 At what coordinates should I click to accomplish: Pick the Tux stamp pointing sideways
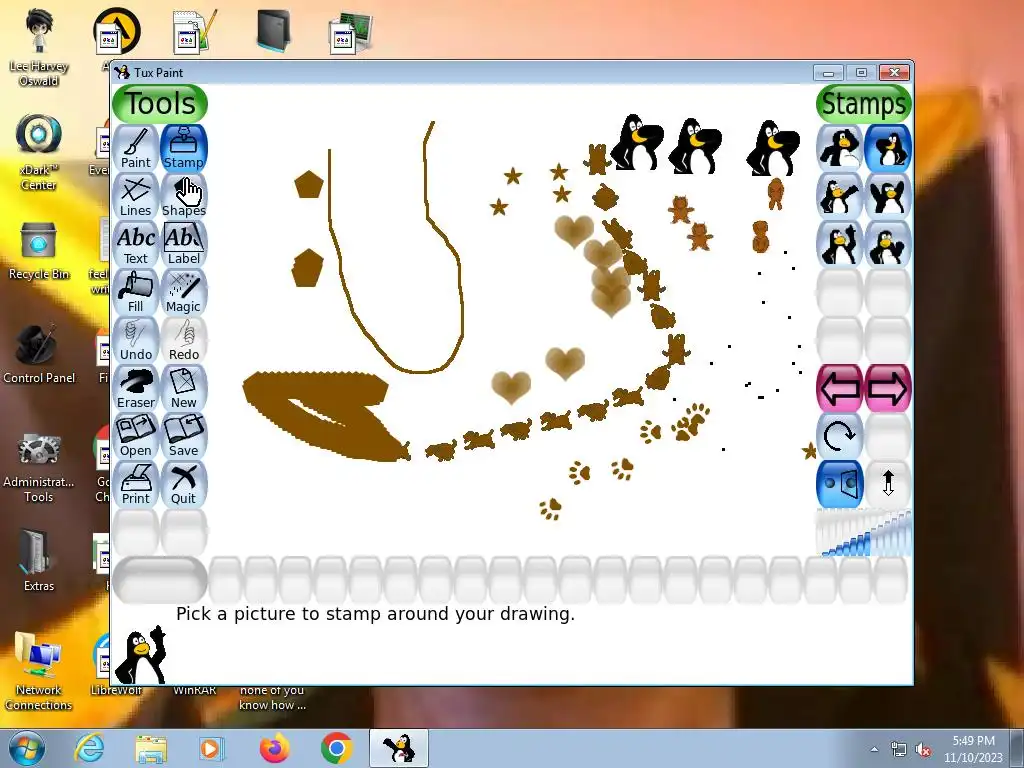pos(840,197)
